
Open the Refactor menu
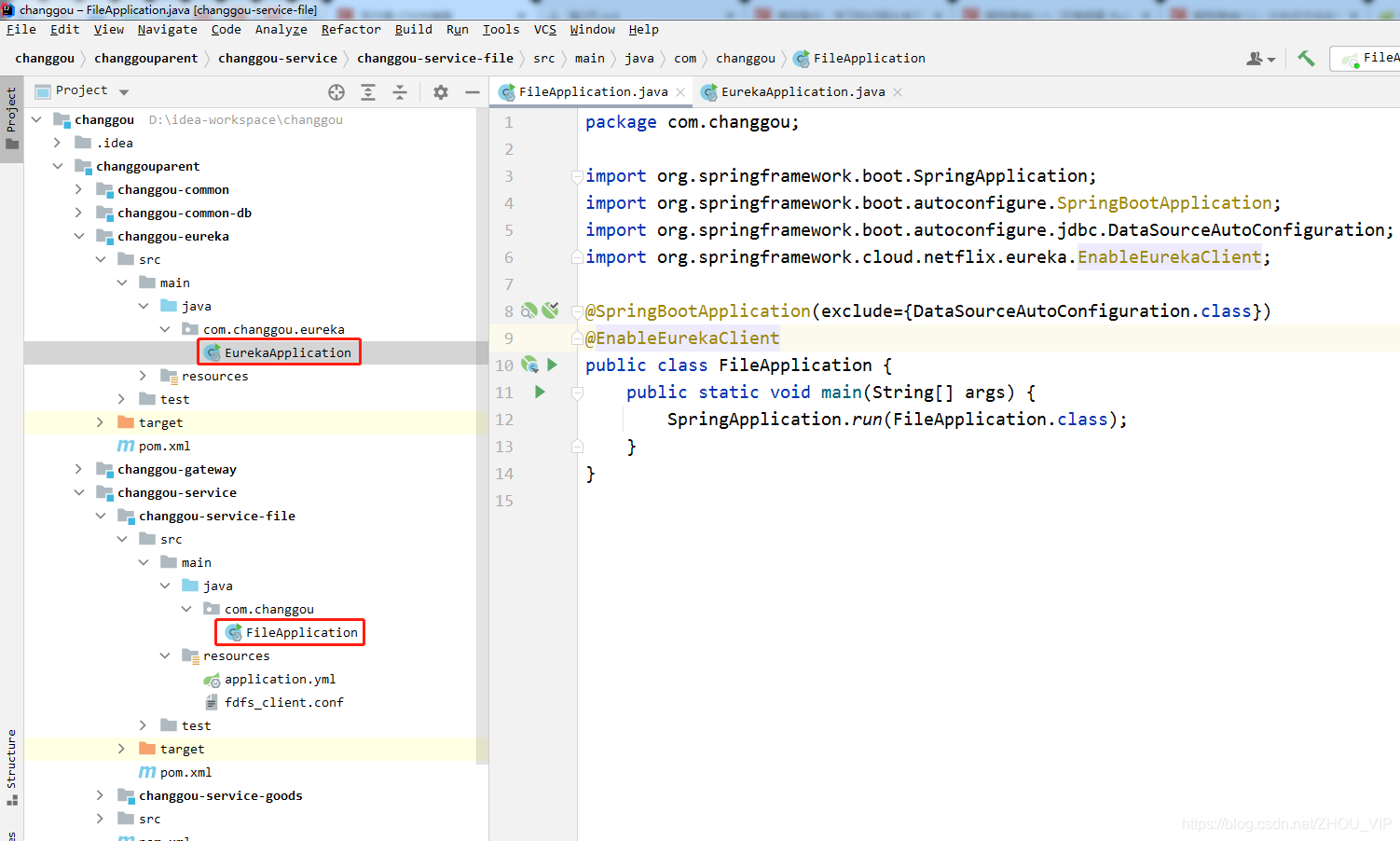[350, 30]
